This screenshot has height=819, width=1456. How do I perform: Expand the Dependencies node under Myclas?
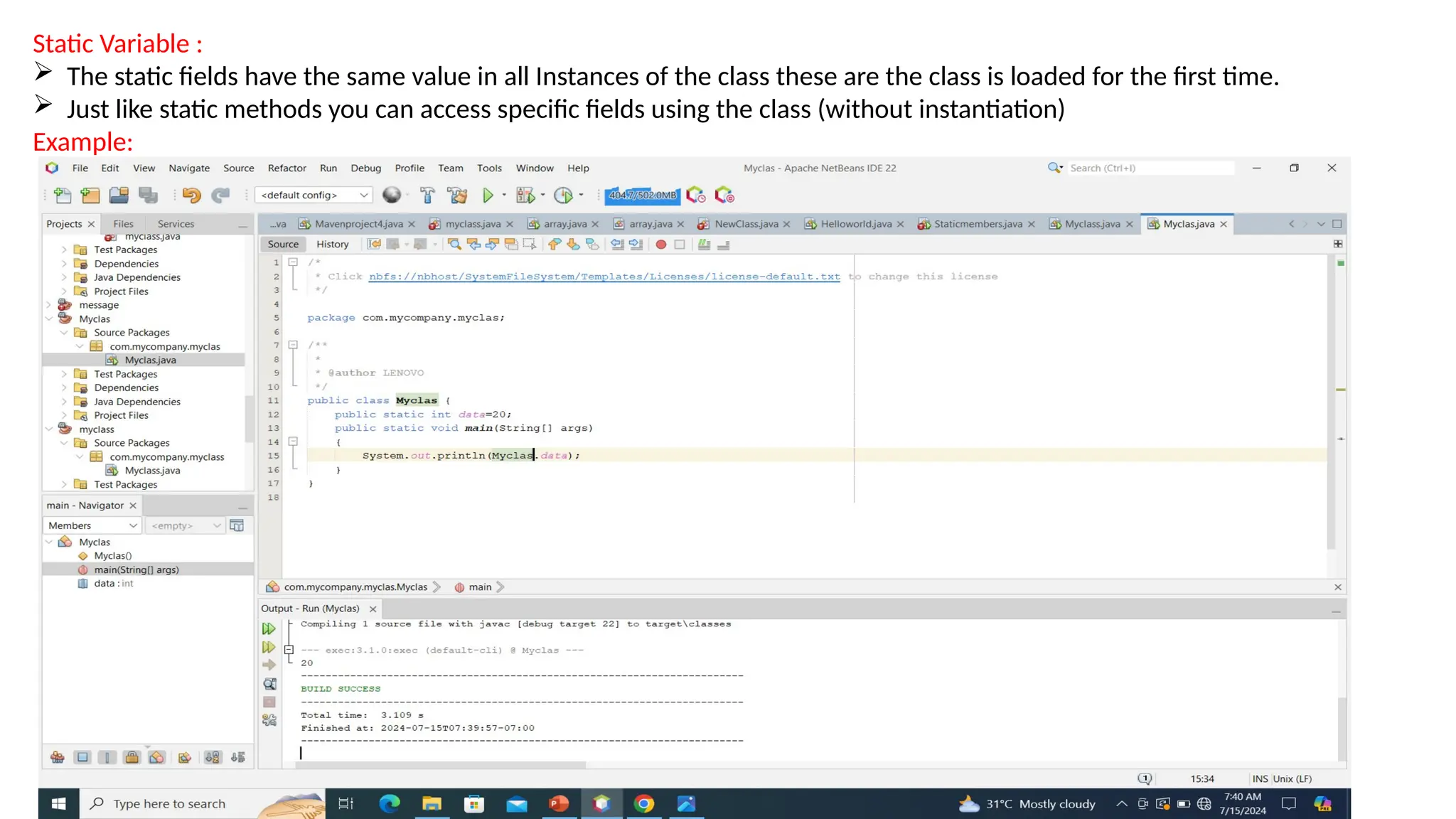[64, 388]
